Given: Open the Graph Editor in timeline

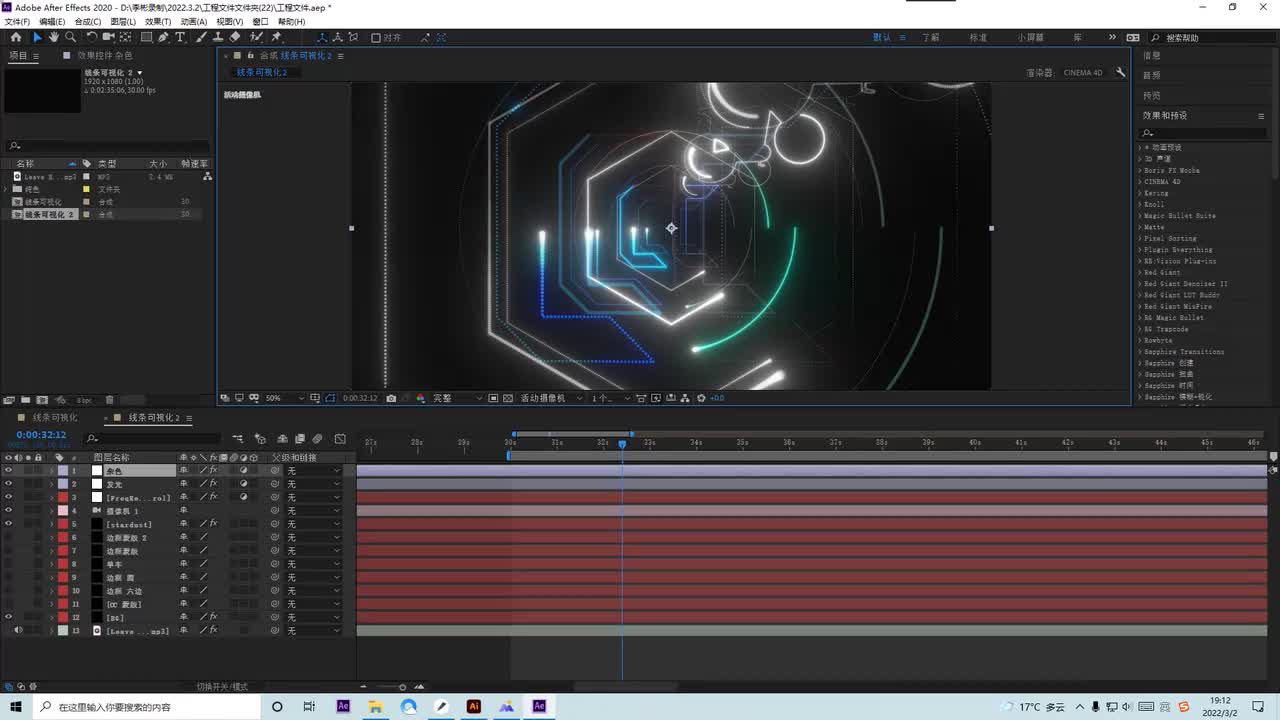Looking at the screenshot, I should (340, 439).
